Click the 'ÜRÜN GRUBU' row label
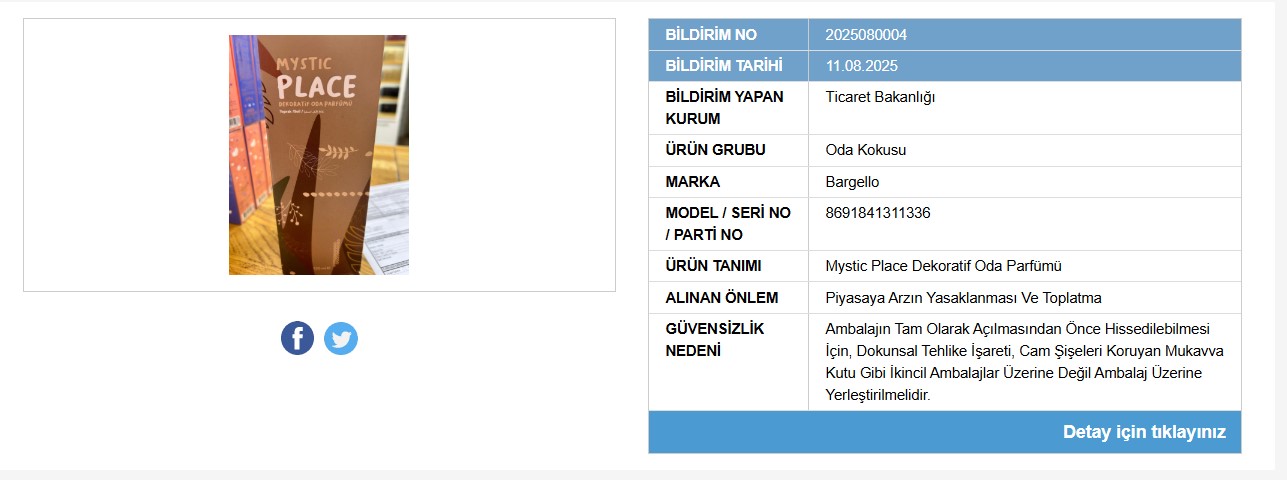 coord(715,150)
